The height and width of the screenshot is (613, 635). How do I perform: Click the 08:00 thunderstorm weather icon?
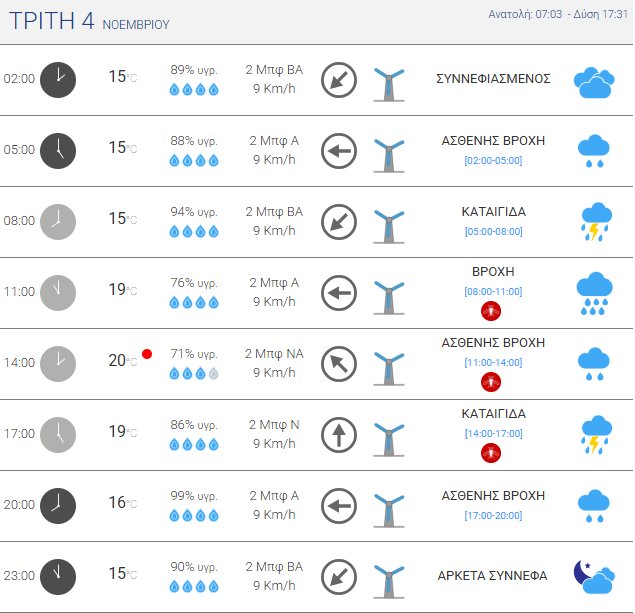[595, 222]
